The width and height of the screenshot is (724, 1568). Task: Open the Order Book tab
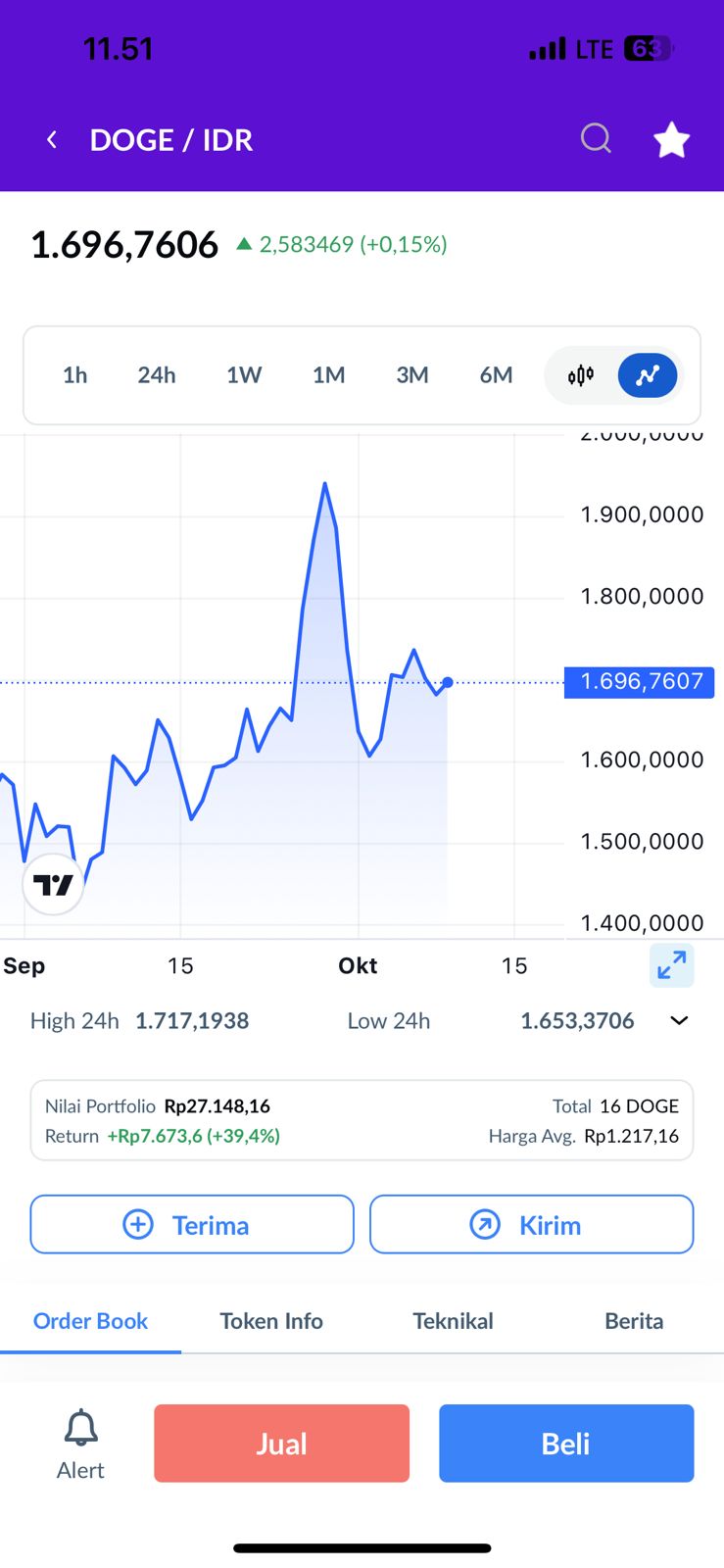[90, 1321]
